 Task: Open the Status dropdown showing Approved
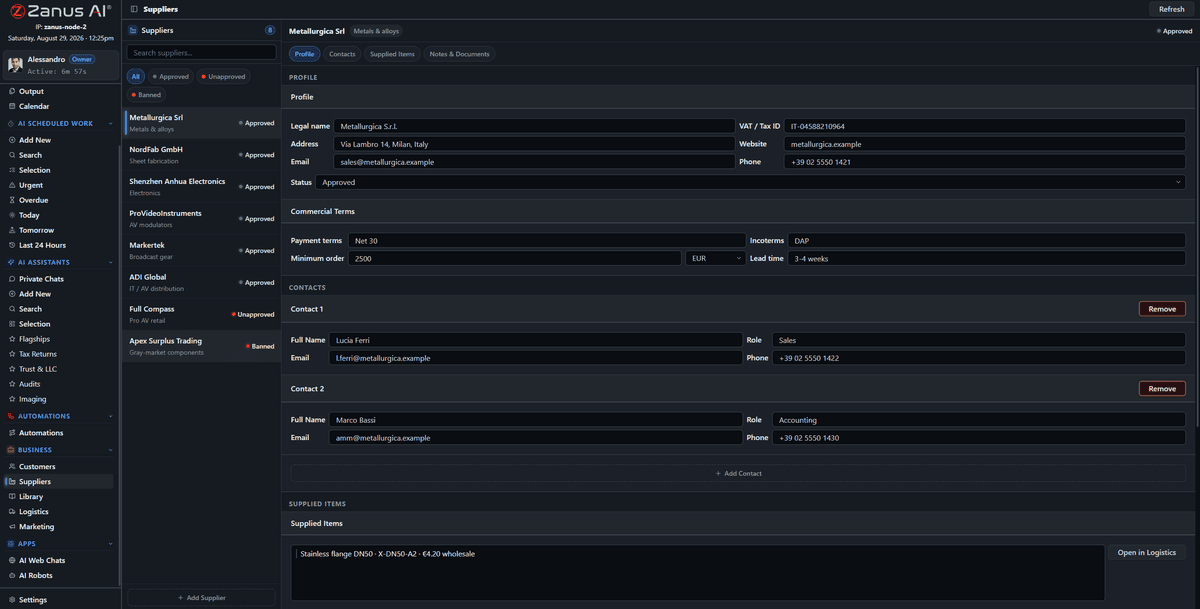click(750, 182)
